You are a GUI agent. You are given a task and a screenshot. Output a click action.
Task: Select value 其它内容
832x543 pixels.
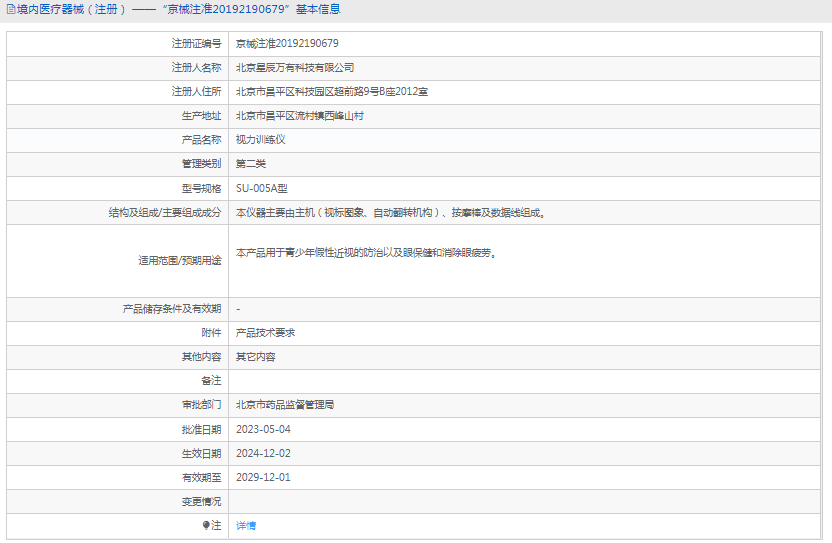255,357
